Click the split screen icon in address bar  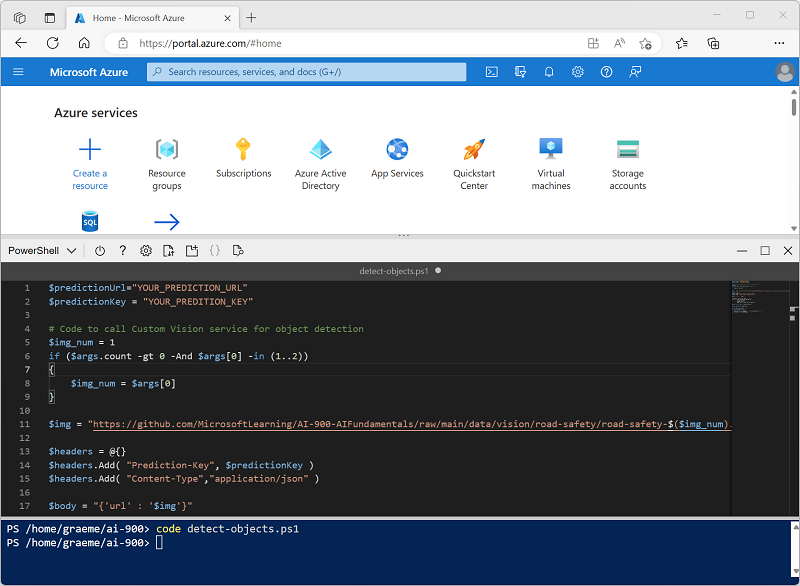pos(593,43)
